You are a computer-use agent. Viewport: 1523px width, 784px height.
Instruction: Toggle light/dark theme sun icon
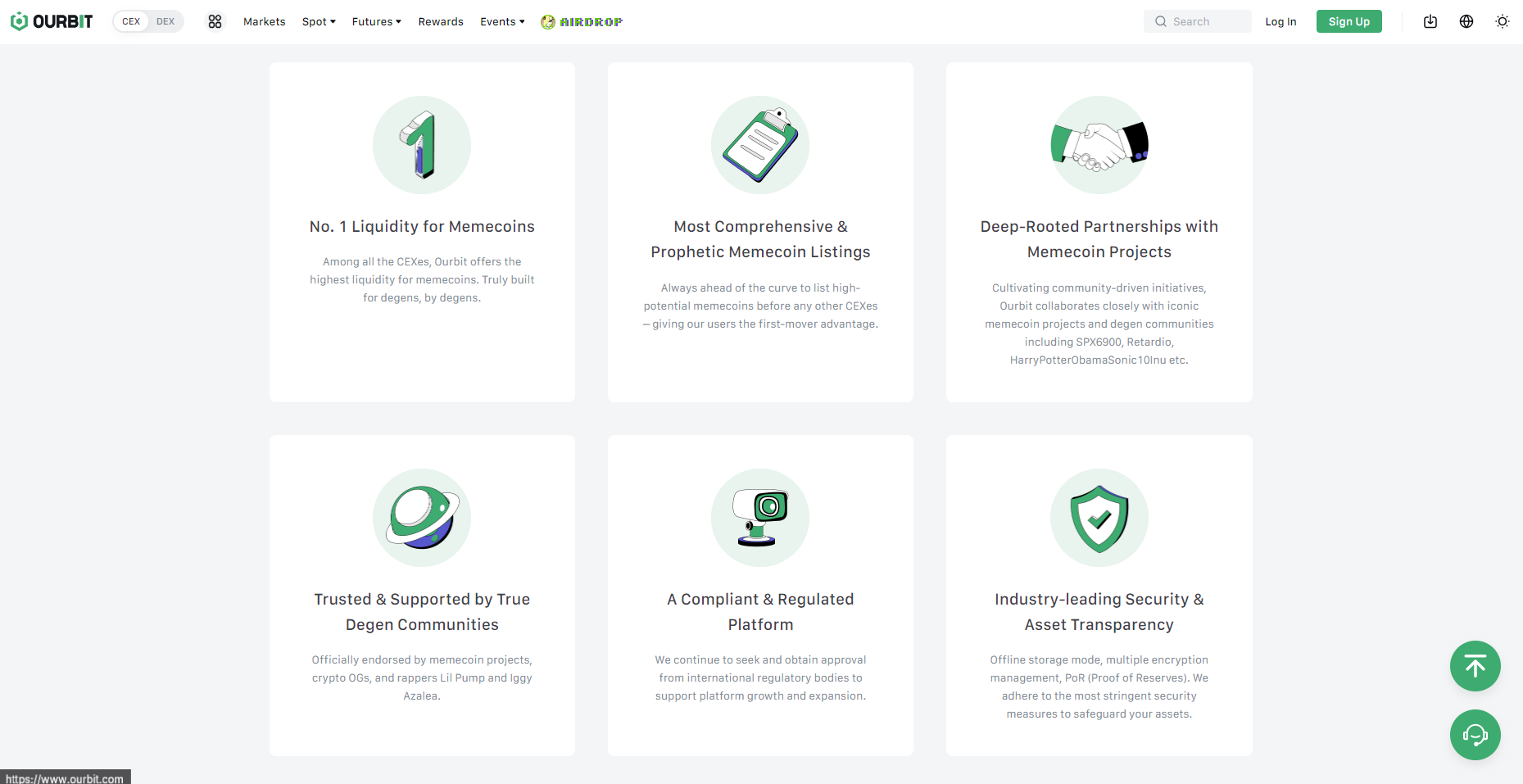(x=1503, y=21)
